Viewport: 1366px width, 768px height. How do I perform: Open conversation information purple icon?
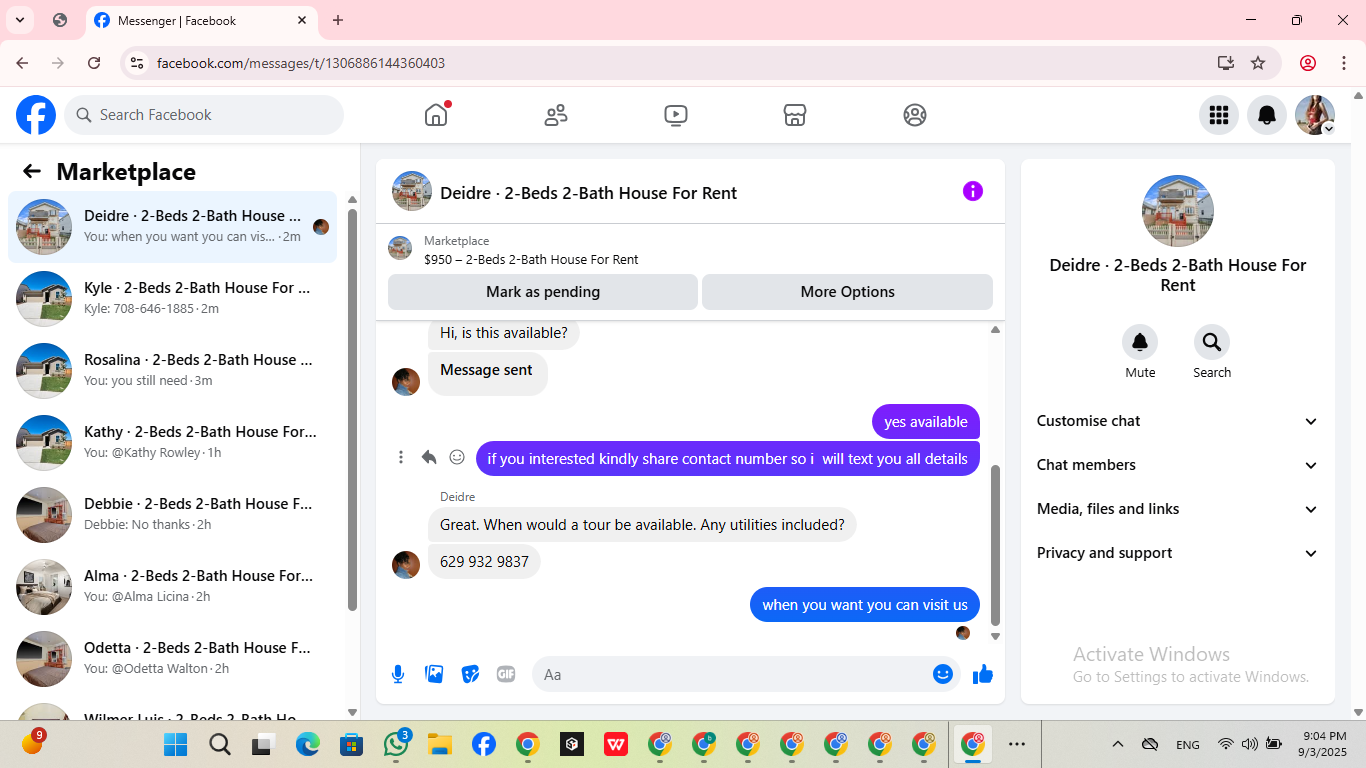(973, 191)
